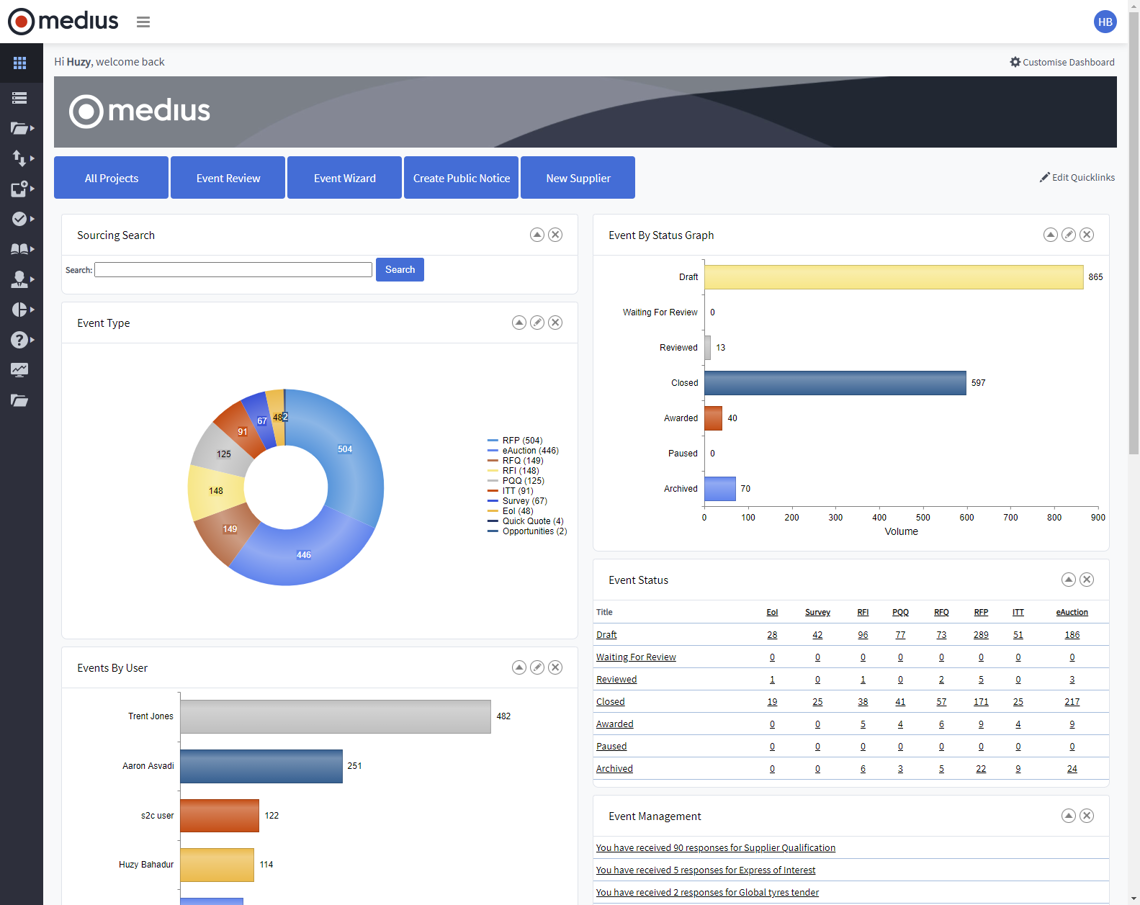Toggle the hamburger menu next to logo
This screenshot has width=1140, height=905.
(143, 22)
